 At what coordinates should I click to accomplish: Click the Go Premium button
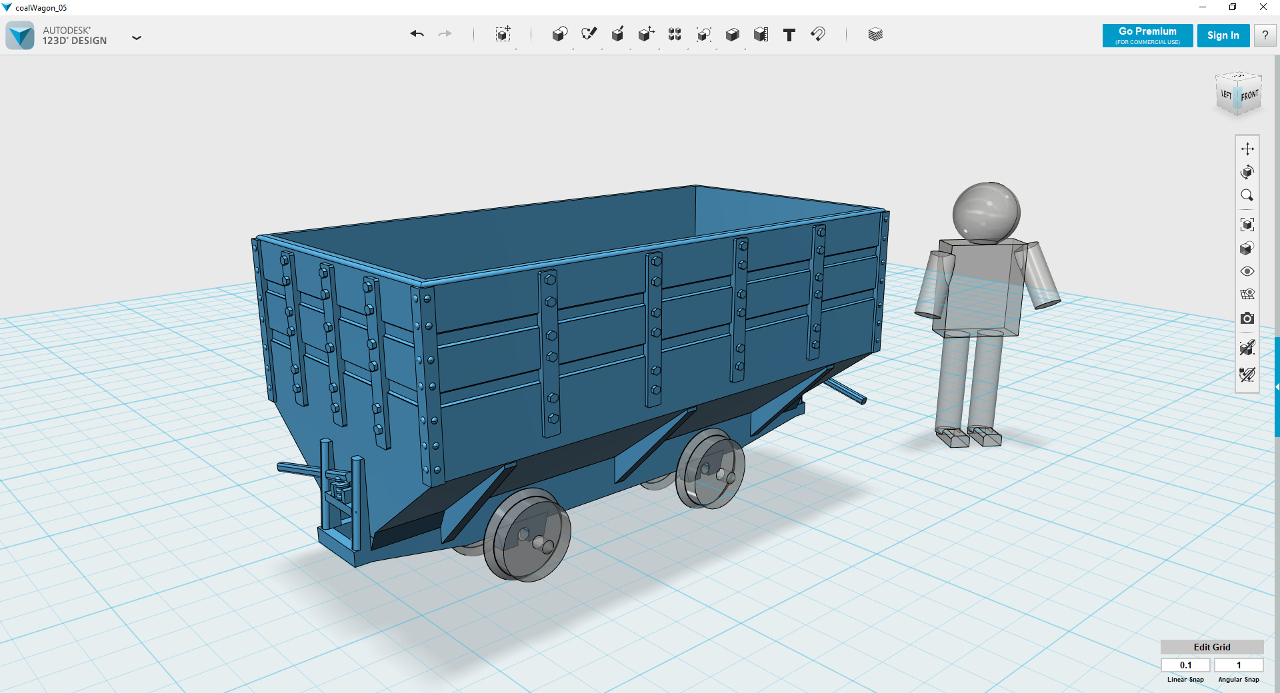tap(1148, 35)
